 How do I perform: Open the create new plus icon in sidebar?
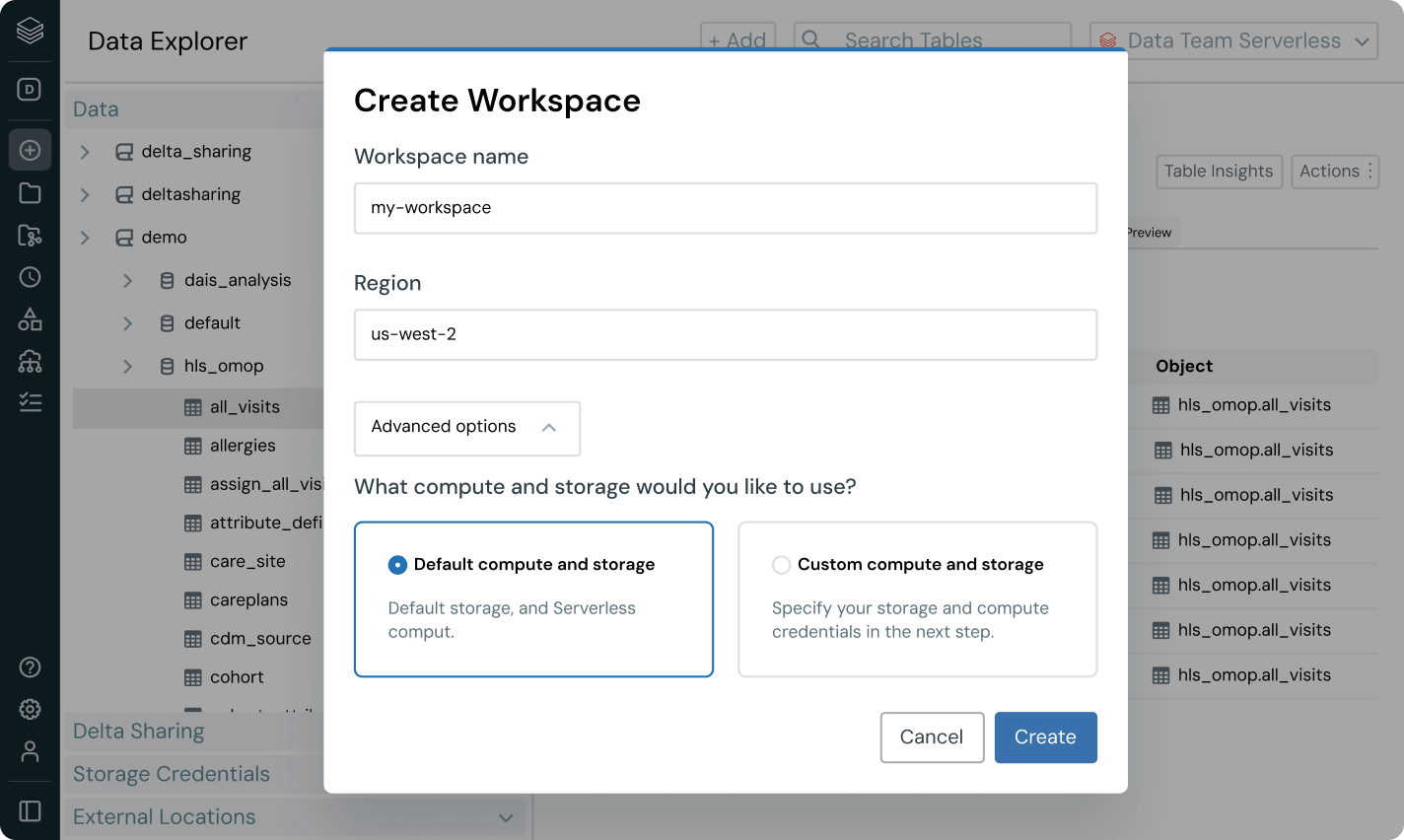point(30,150)
